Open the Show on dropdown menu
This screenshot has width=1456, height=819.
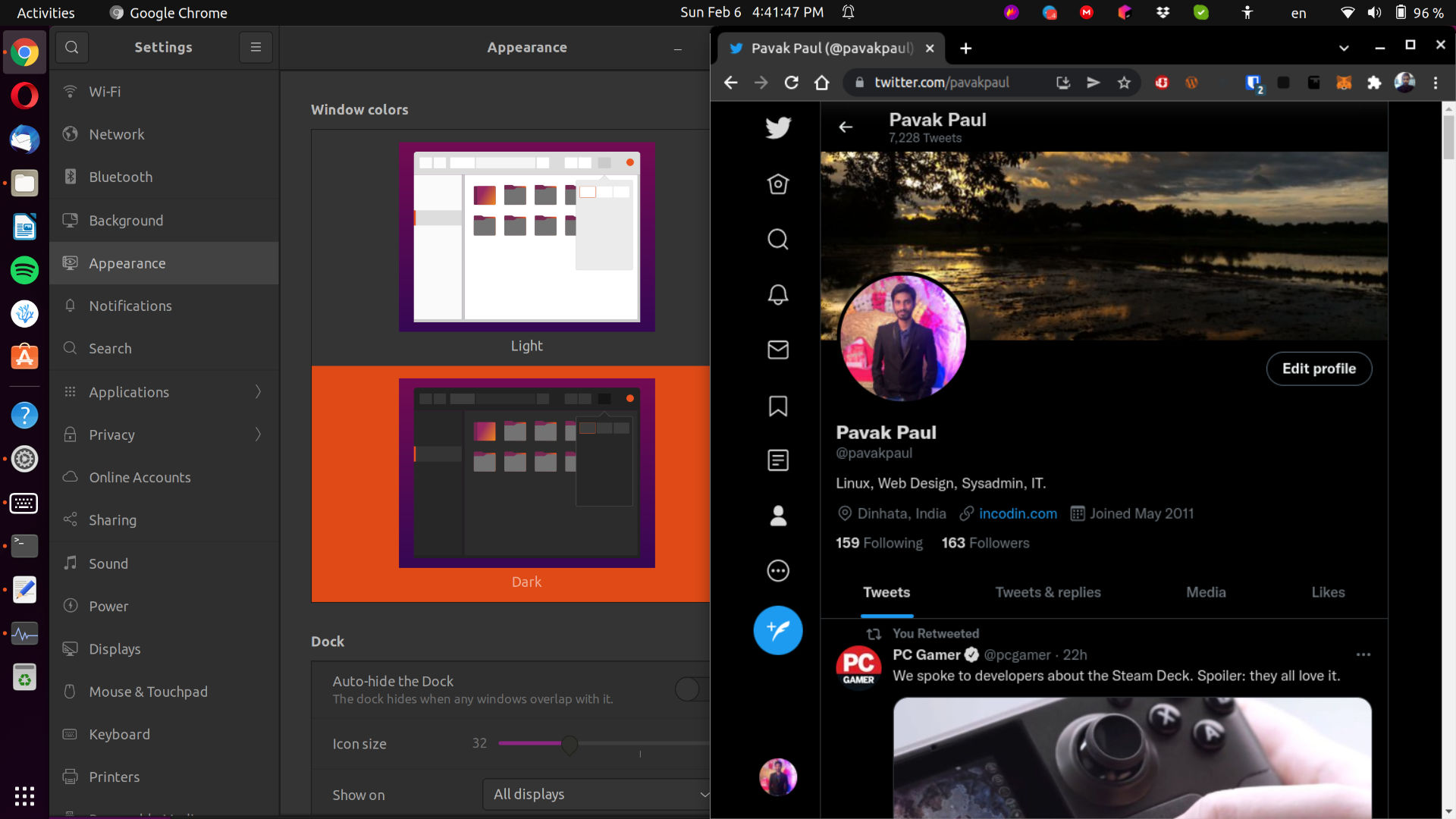click(x=595, y=793)
